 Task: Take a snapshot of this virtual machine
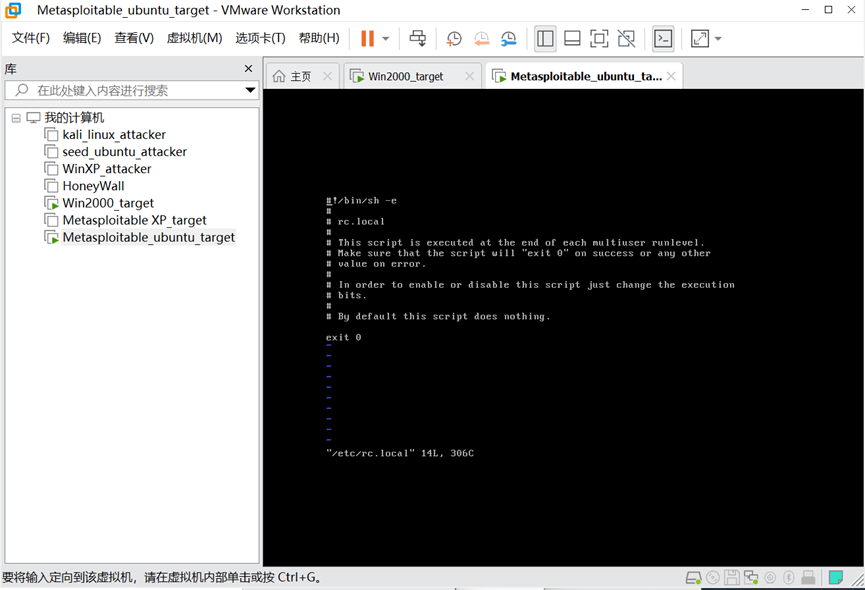click(454, 39)
